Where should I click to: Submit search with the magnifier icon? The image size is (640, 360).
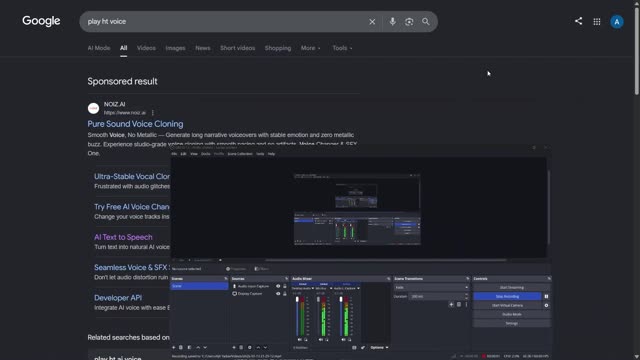click(x=426, y=22)
